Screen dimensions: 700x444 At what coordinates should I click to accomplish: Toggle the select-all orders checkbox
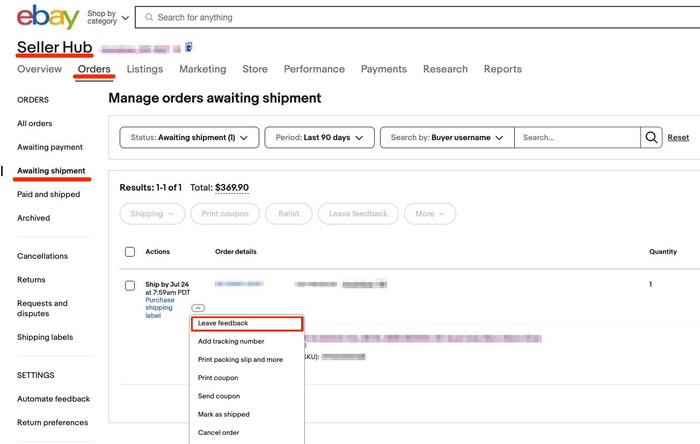[130, 252]
